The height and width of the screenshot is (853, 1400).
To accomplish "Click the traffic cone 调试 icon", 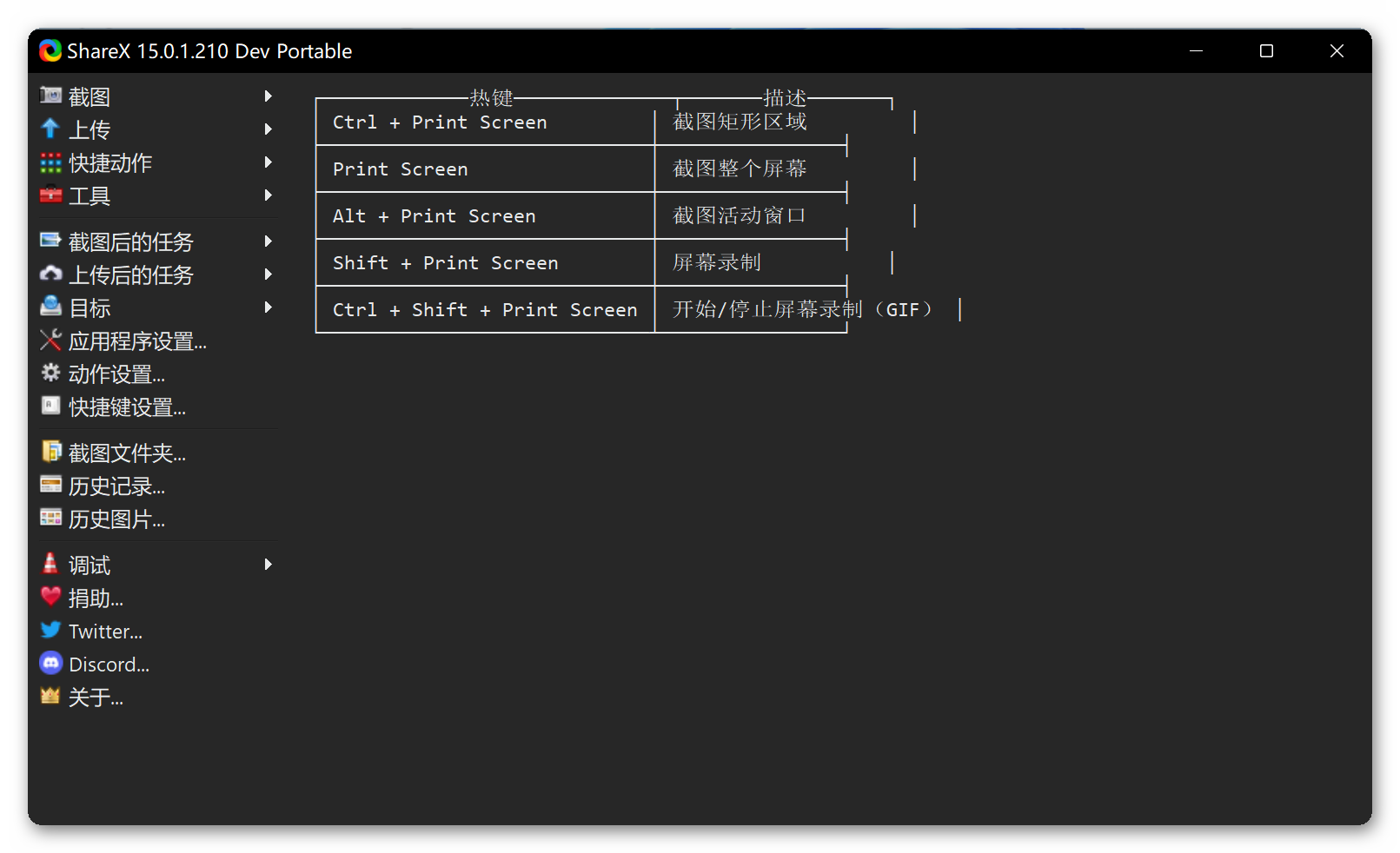I will 50,564.
